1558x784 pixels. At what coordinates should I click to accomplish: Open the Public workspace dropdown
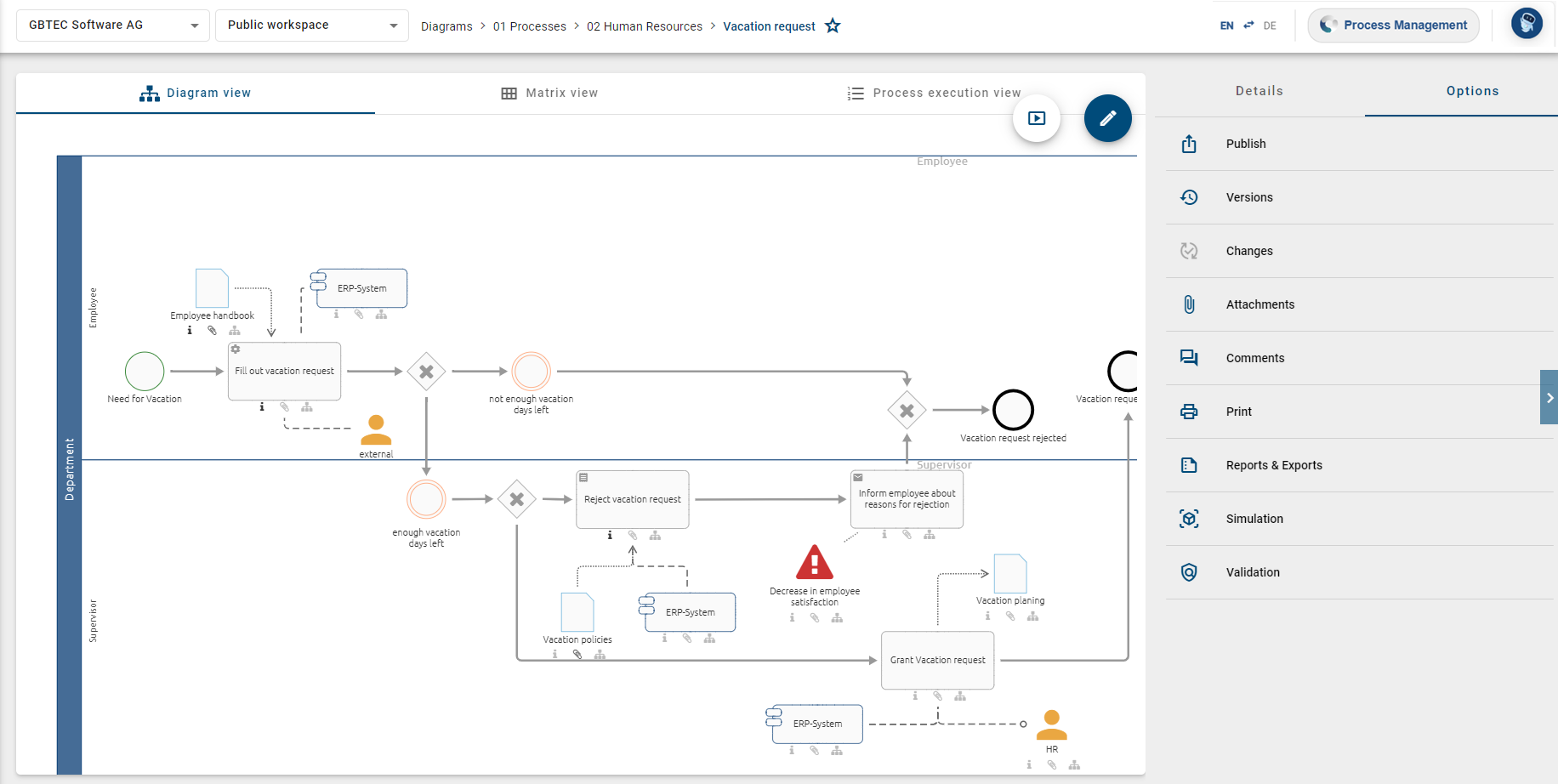[x=311, y=26]
